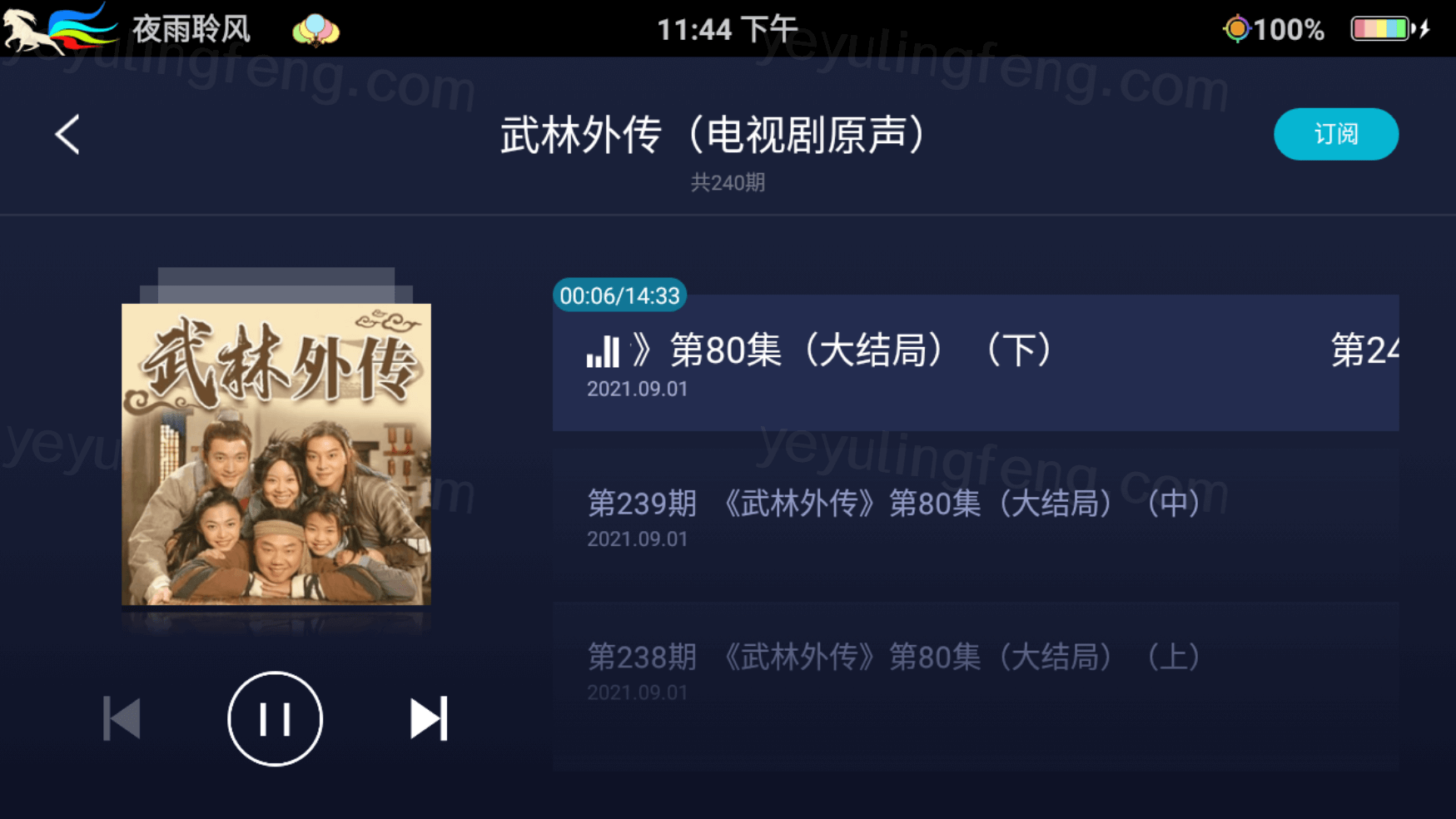Open the 武林外传 album cover
The image size is (1456, 819).
pos(276,454)
